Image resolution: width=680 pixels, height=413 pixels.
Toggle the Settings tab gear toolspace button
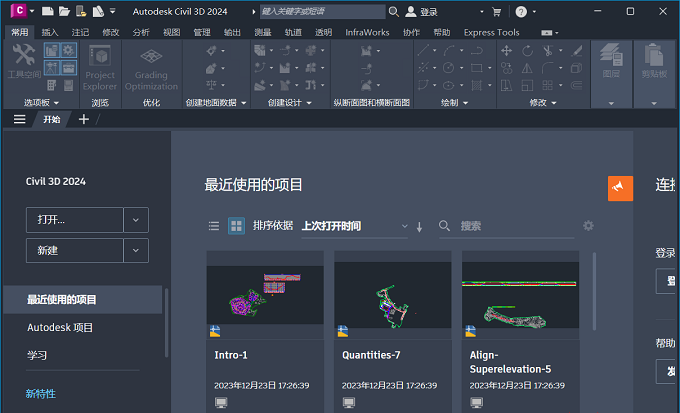click(x=69, y=50)
